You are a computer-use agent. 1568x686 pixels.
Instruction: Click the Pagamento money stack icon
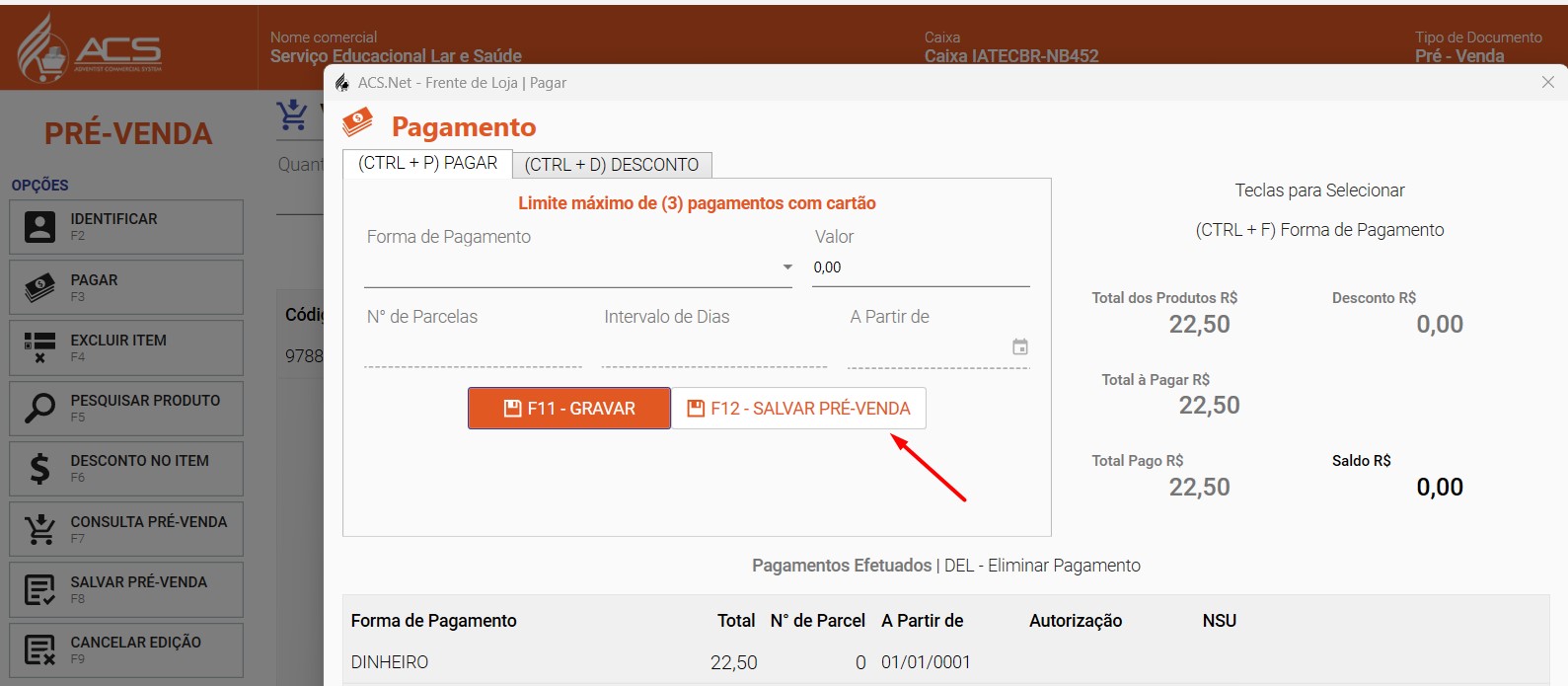click(357, 123)
